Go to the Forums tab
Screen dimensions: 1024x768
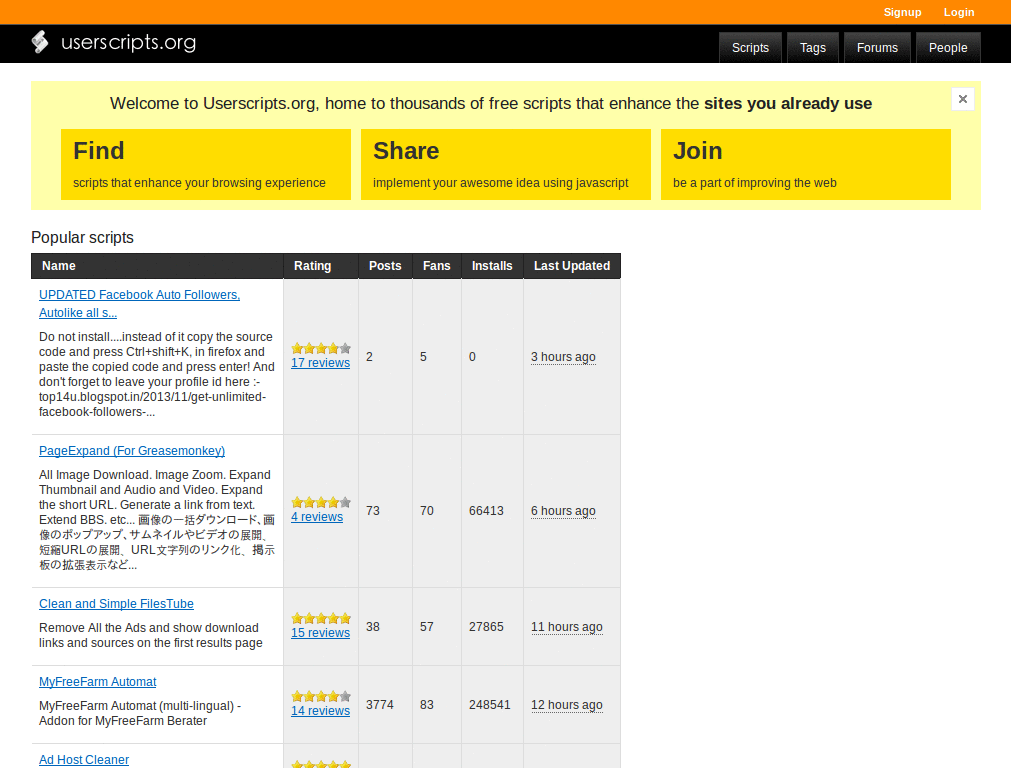click(877, 48)
